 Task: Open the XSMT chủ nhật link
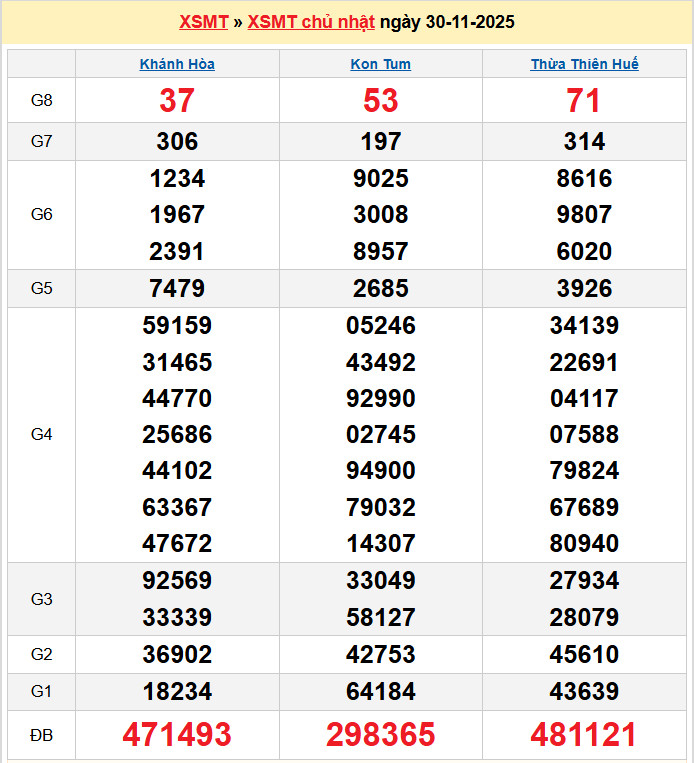[311, 22]
